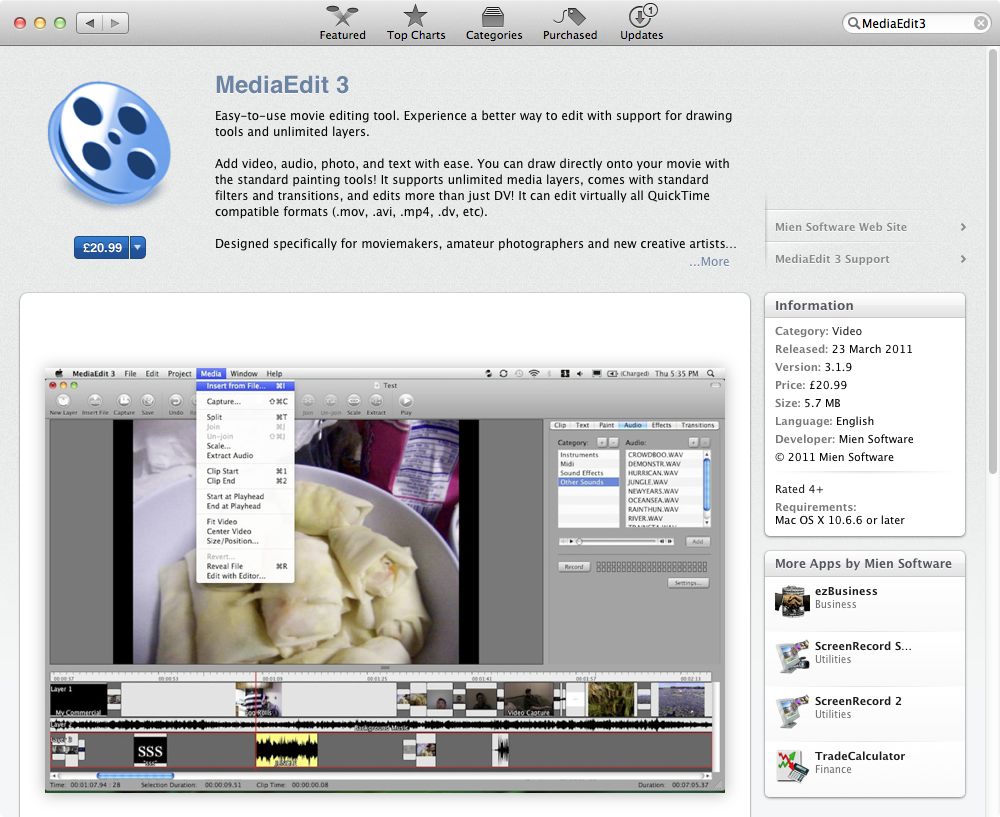Click the Record button in the screenshot

point(574,566)
